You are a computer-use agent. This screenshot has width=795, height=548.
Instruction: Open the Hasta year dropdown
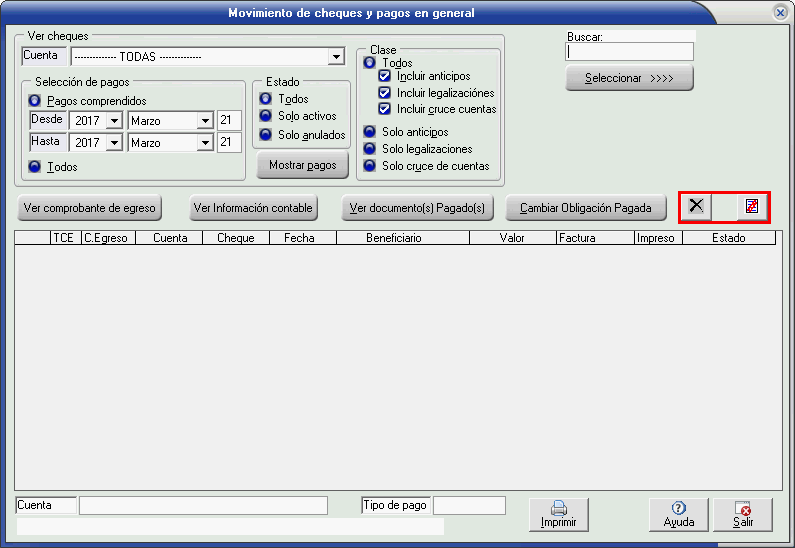coord(113,143)
